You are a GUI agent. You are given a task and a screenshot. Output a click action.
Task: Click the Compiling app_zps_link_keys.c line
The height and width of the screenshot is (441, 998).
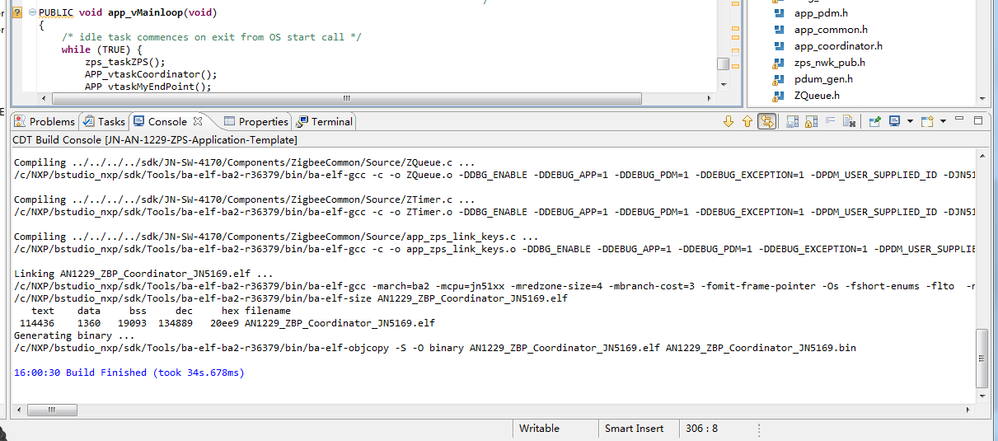tap(276, 236)
